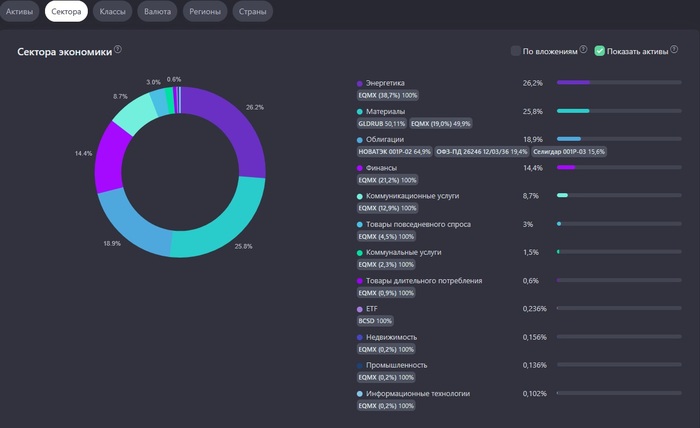This screenshot has width=700, height=428.
Task: Click the Энергетика 26,2% progress bar
Action: pos(616,83)
